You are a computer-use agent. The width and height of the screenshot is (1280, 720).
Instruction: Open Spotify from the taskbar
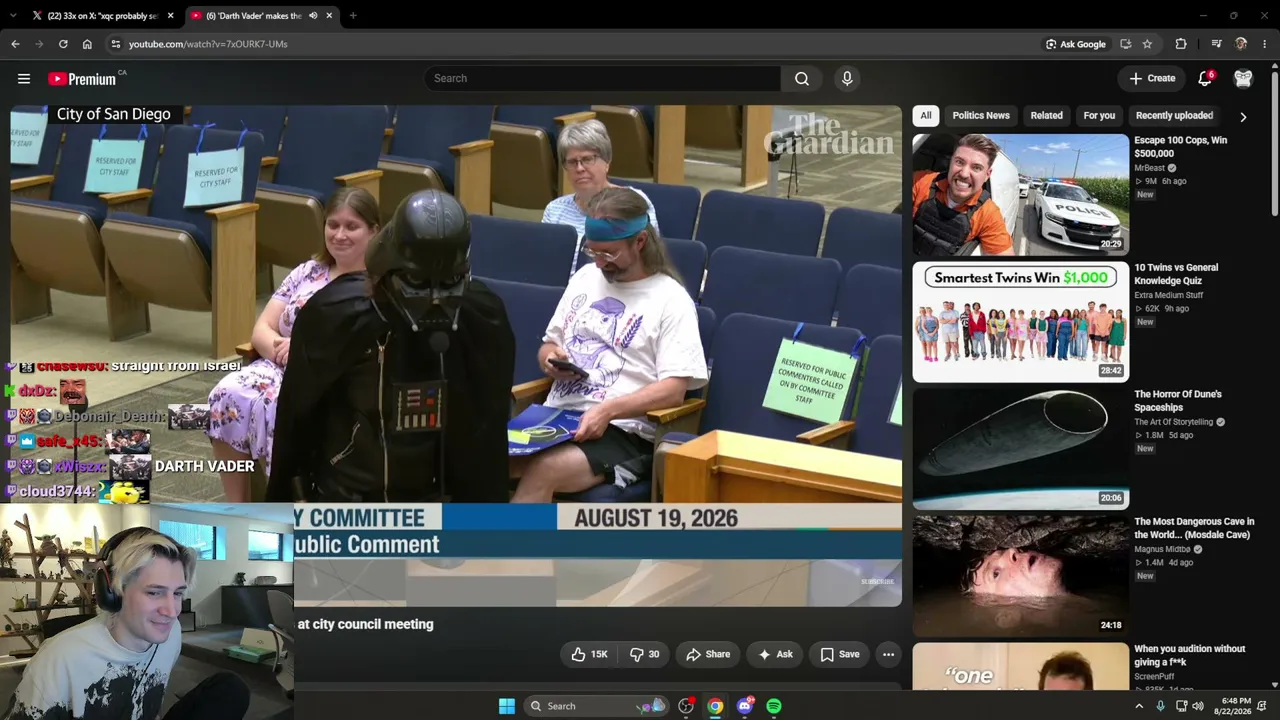coord(774,706)
